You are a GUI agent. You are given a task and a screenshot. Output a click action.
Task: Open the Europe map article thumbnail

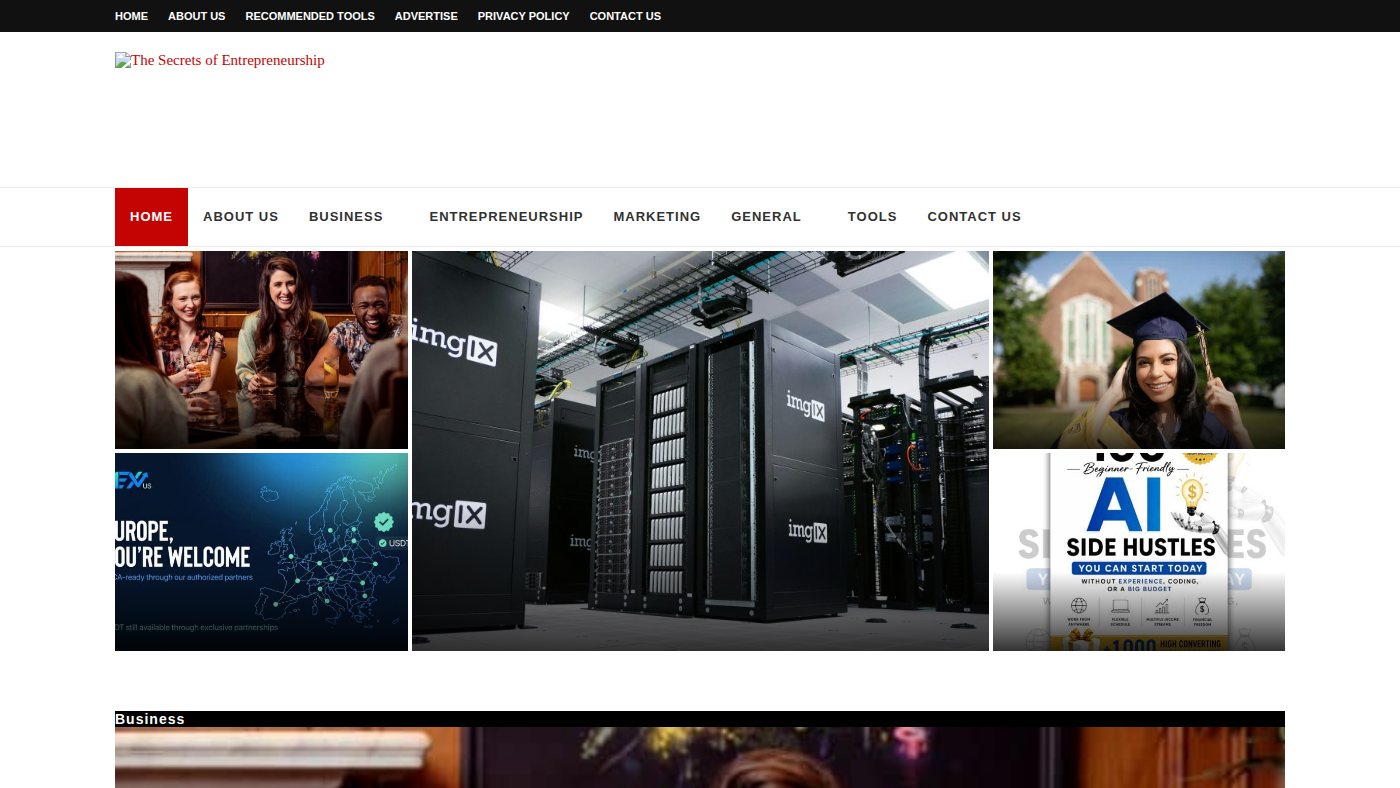[x=261, y=552]
